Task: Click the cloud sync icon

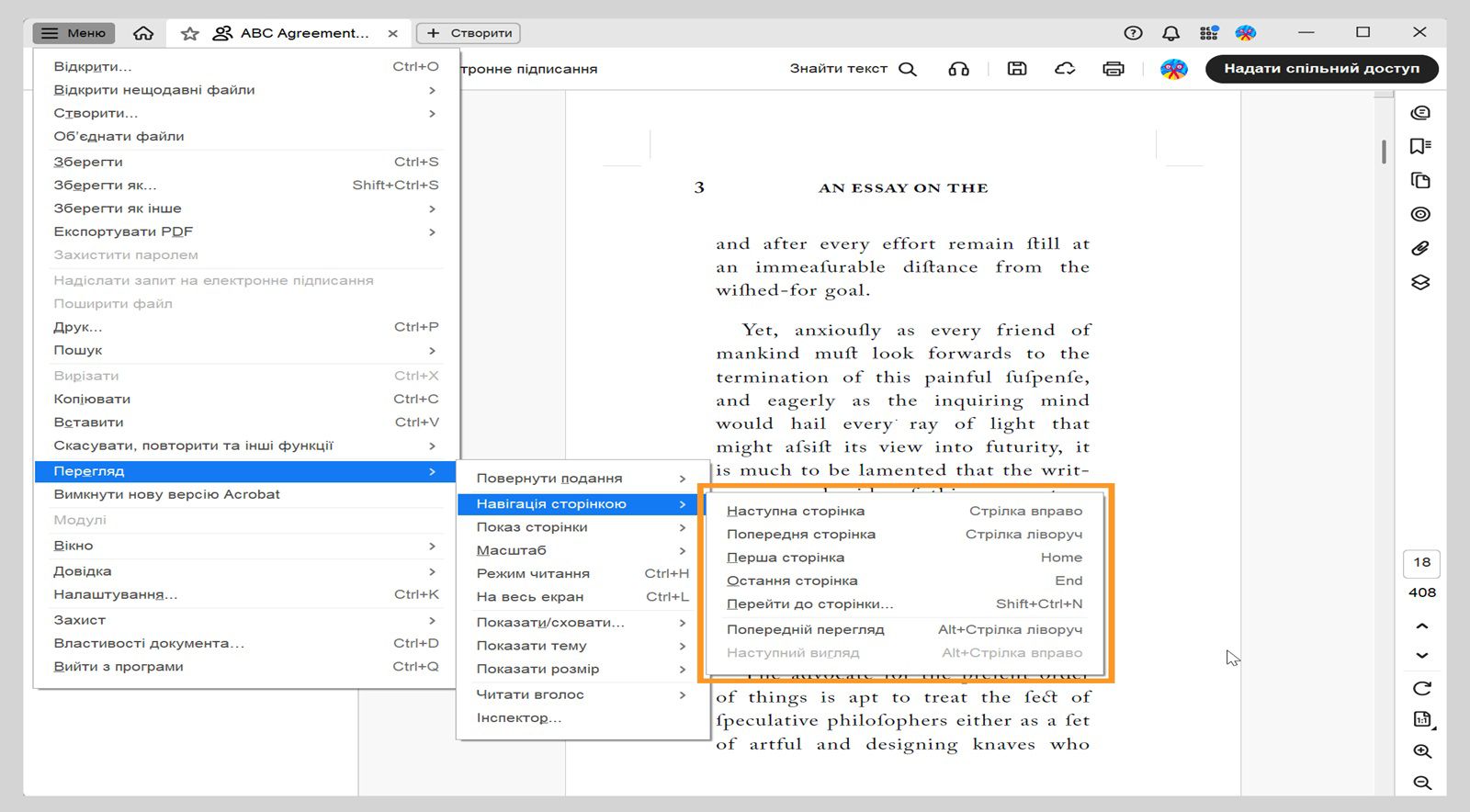Action: tap(1065, 69)
